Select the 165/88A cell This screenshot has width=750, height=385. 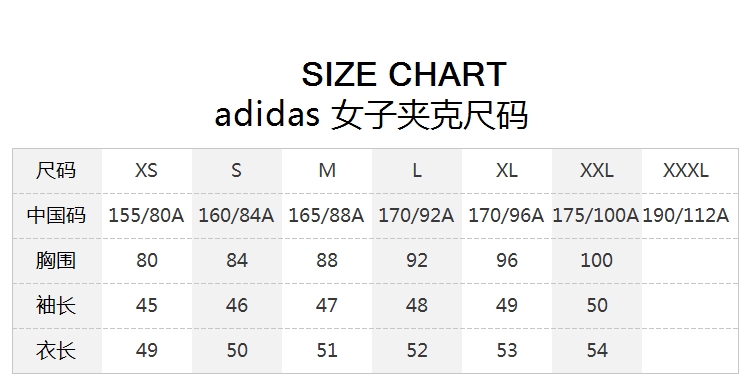click(x=326, y=215)
